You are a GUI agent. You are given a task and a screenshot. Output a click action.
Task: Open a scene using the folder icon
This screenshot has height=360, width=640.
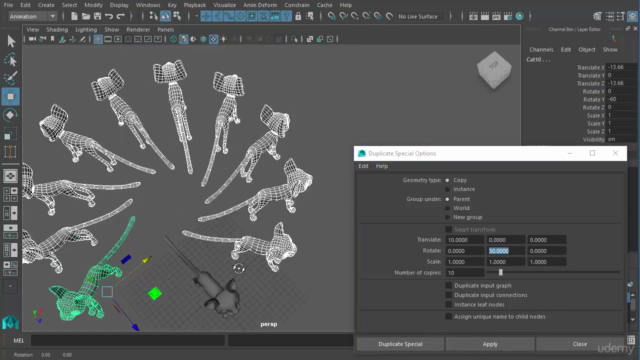86,16
